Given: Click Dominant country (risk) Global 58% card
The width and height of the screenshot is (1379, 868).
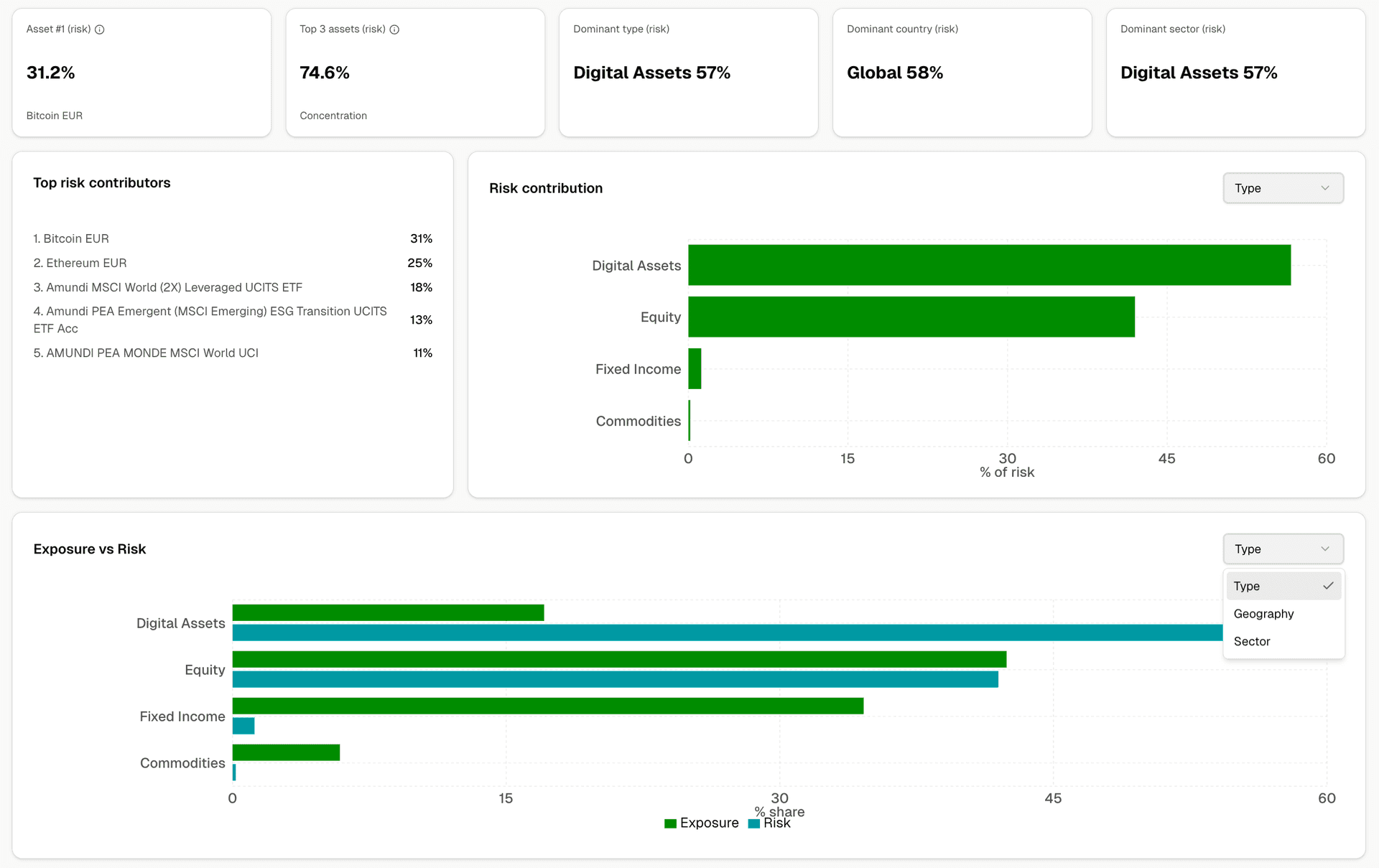Looking at the screenshot, I should click(962, 73).
